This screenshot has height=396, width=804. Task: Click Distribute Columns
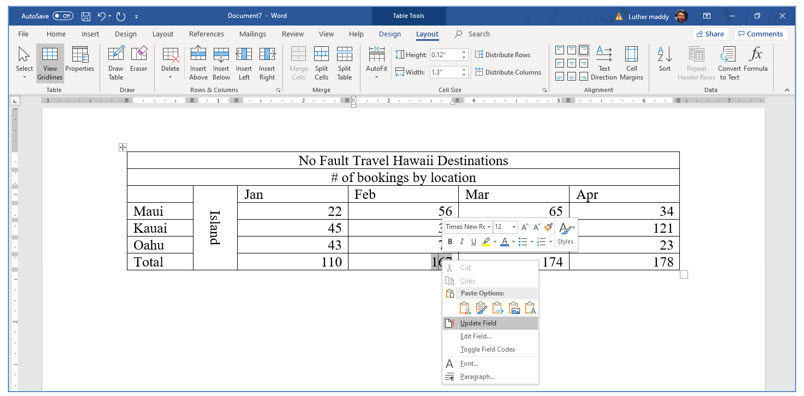pos(508,72)
